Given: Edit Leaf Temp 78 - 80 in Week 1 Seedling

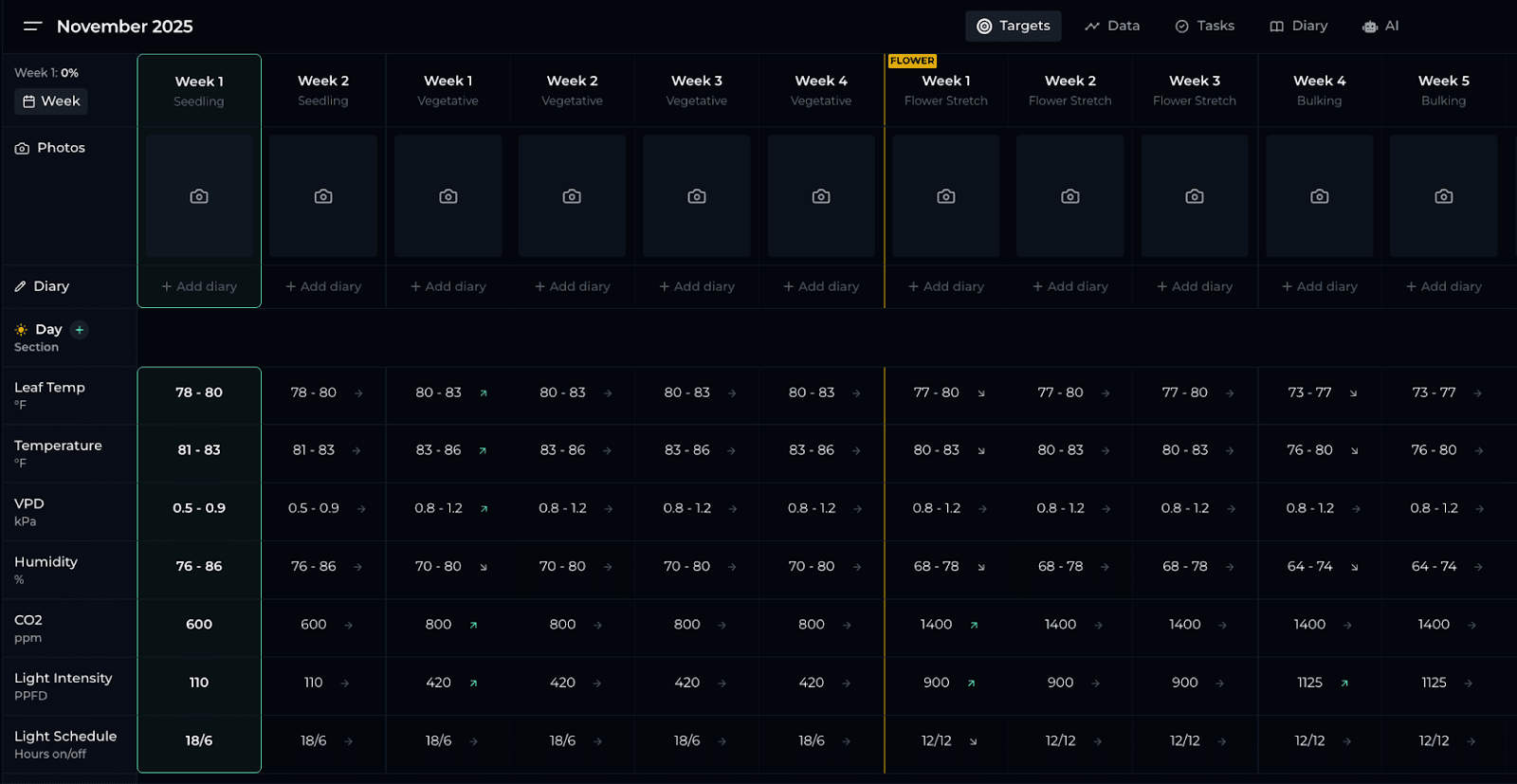Looking at the screenshot, I should [199, 392].
